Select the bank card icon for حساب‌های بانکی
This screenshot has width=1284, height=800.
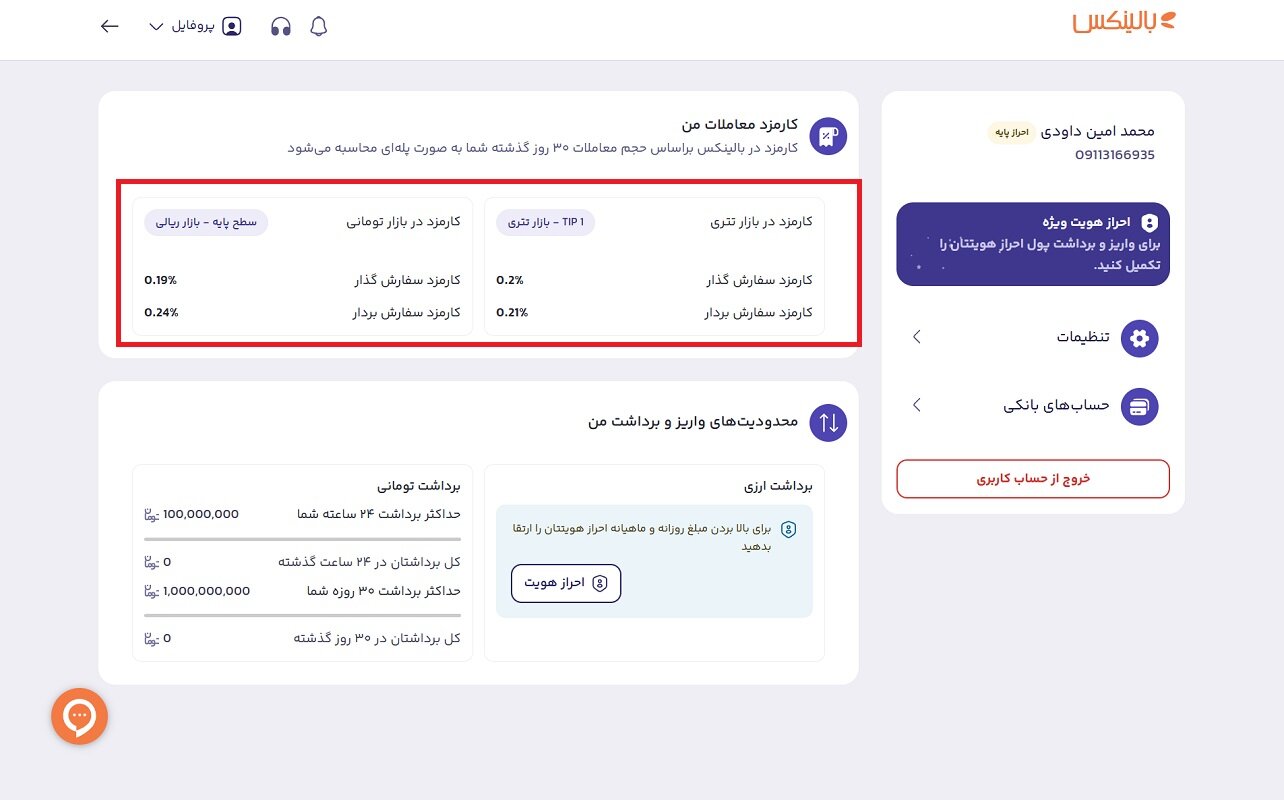[x=1139, y=406]
